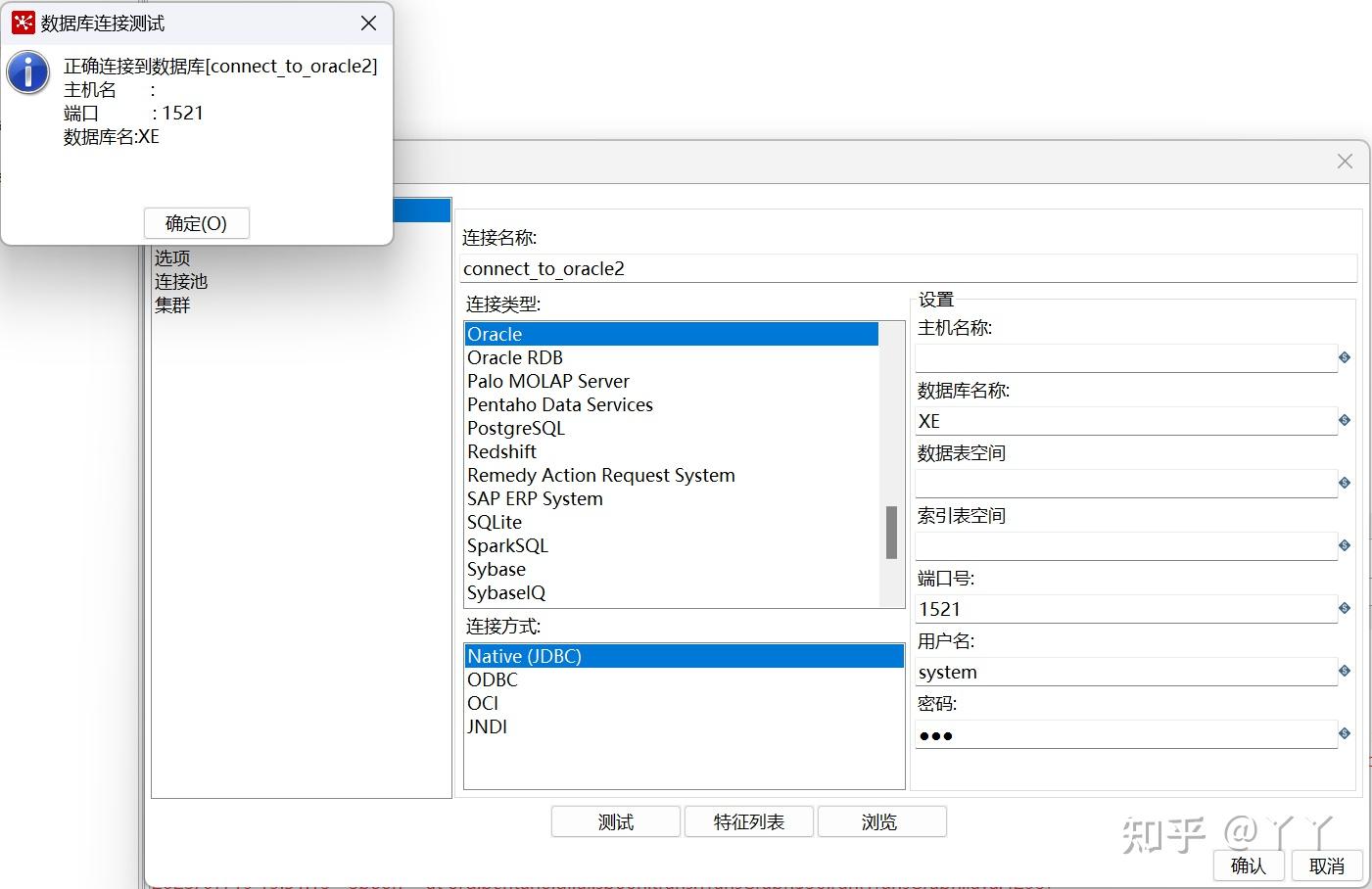Click variable icon beside database name field
The image size is (1372, 889).
point(1345,420)
